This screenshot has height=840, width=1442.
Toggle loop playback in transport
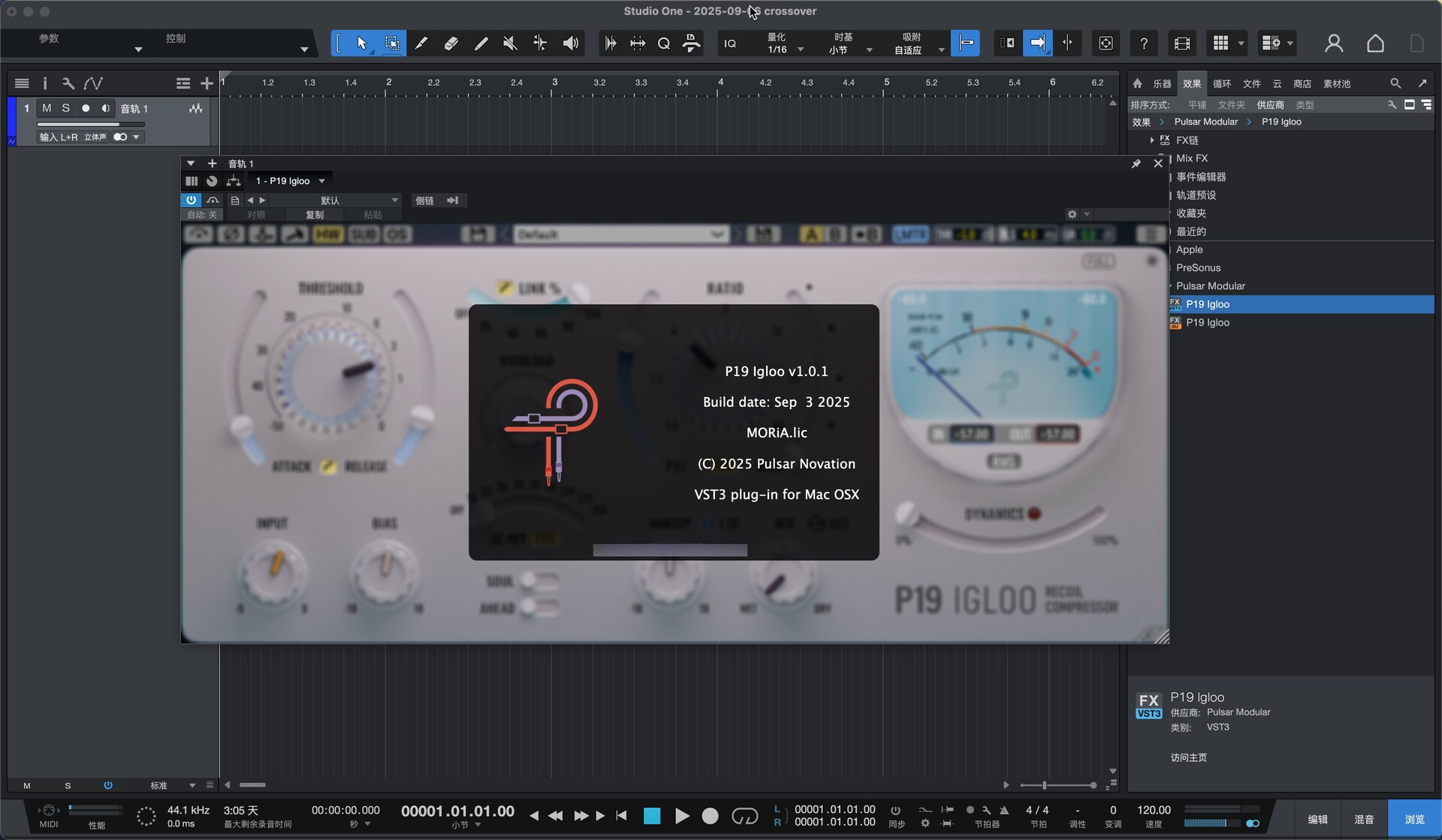click(744, 816)
